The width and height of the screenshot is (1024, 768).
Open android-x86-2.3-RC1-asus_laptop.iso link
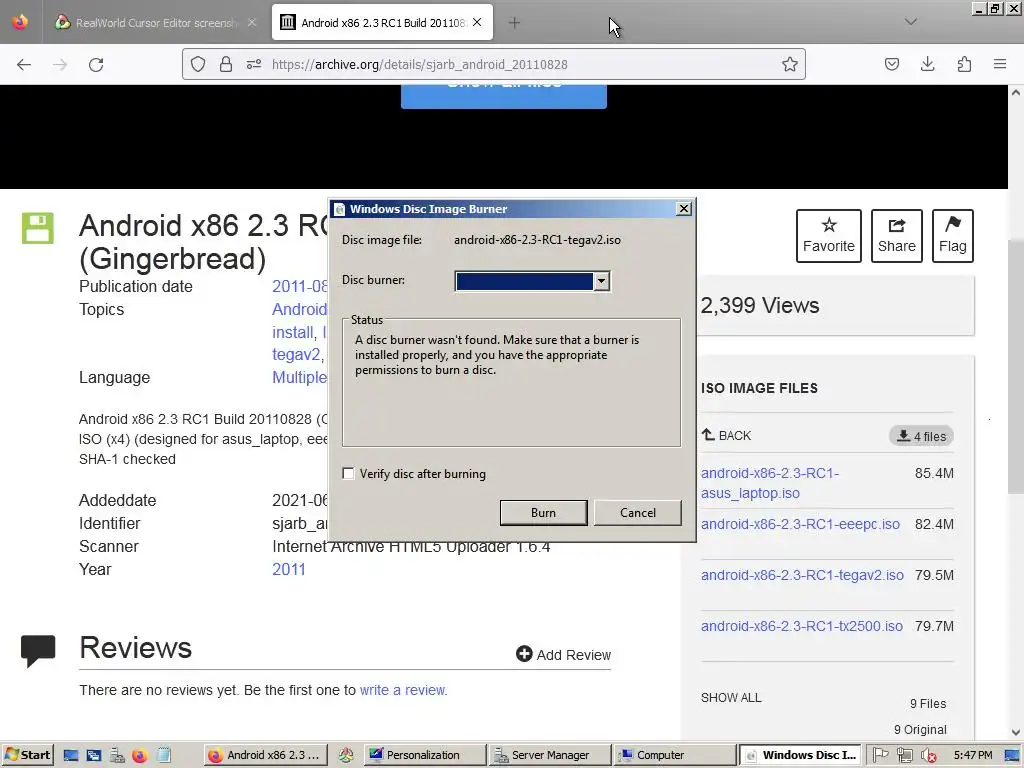coord(769,483)
